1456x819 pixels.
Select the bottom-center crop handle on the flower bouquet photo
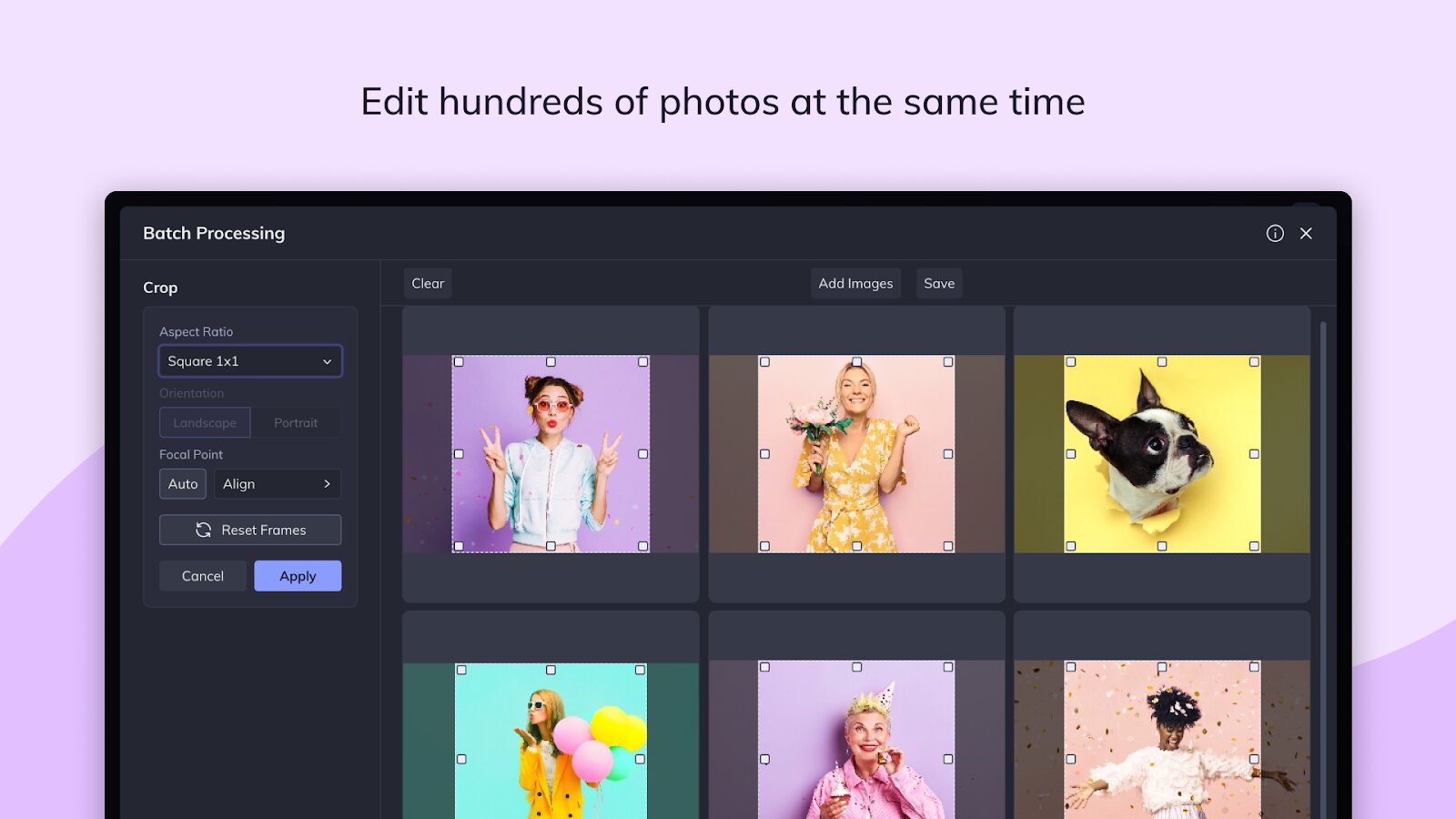(856, 546)
